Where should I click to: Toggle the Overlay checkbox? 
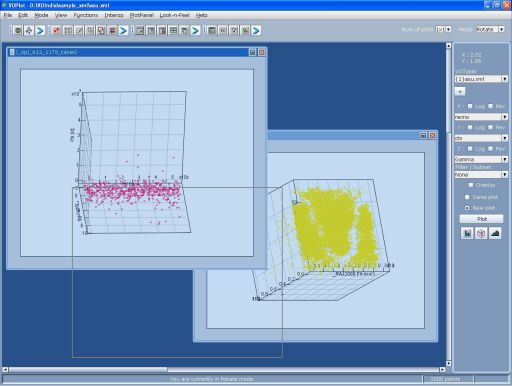(471, 185)
